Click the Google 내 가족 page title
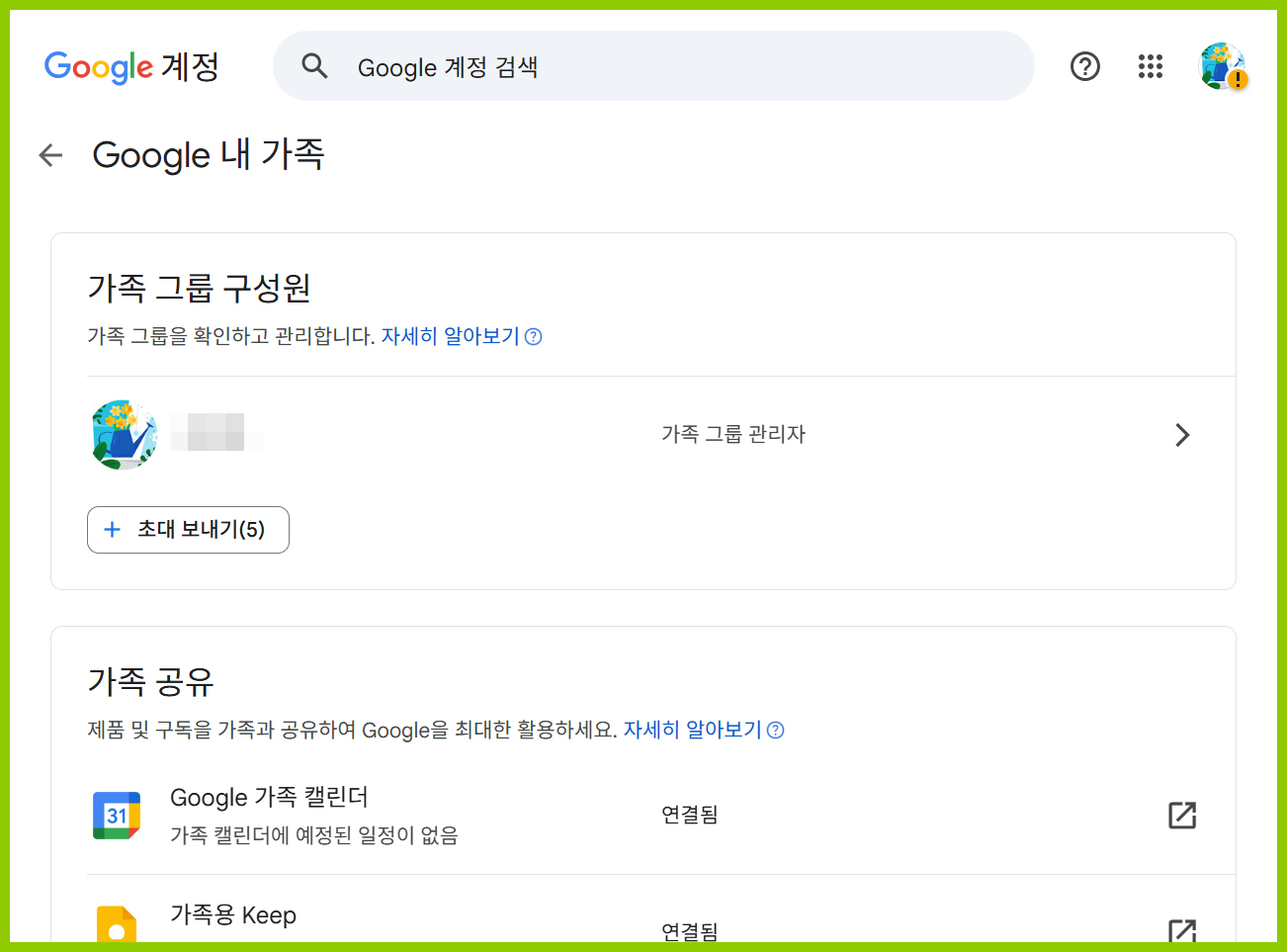This screenshot has height=952, width=1287. tap(209, 155)
